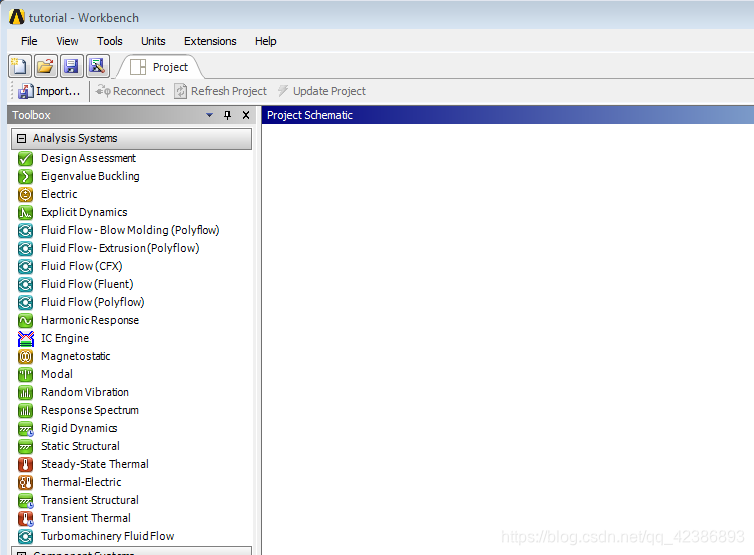
Task: Select the Random Vibration label
Action: pos(85,392)
